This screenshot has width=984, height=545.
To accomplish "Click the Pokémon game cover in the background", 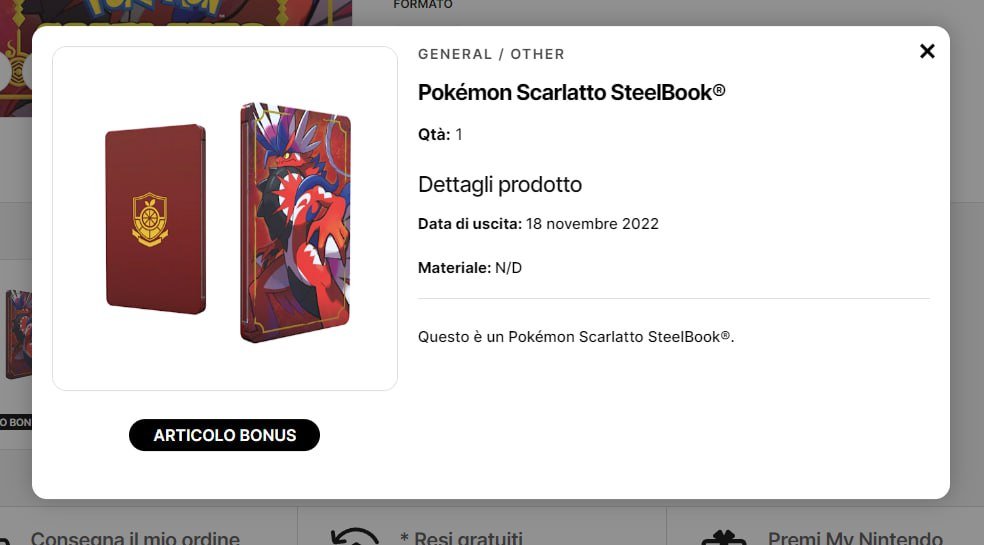I will [x=175, y=12].
